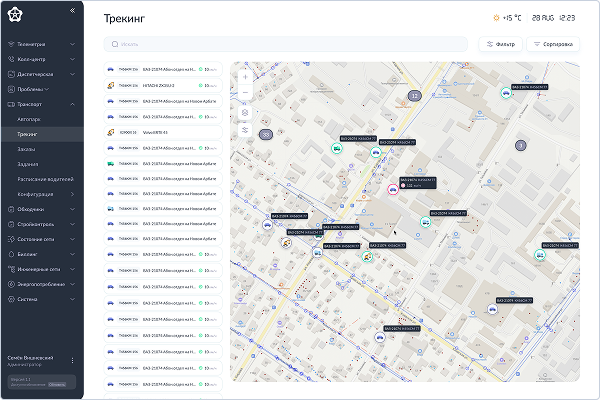Zoom out the map with minus button

click(245, 93)
